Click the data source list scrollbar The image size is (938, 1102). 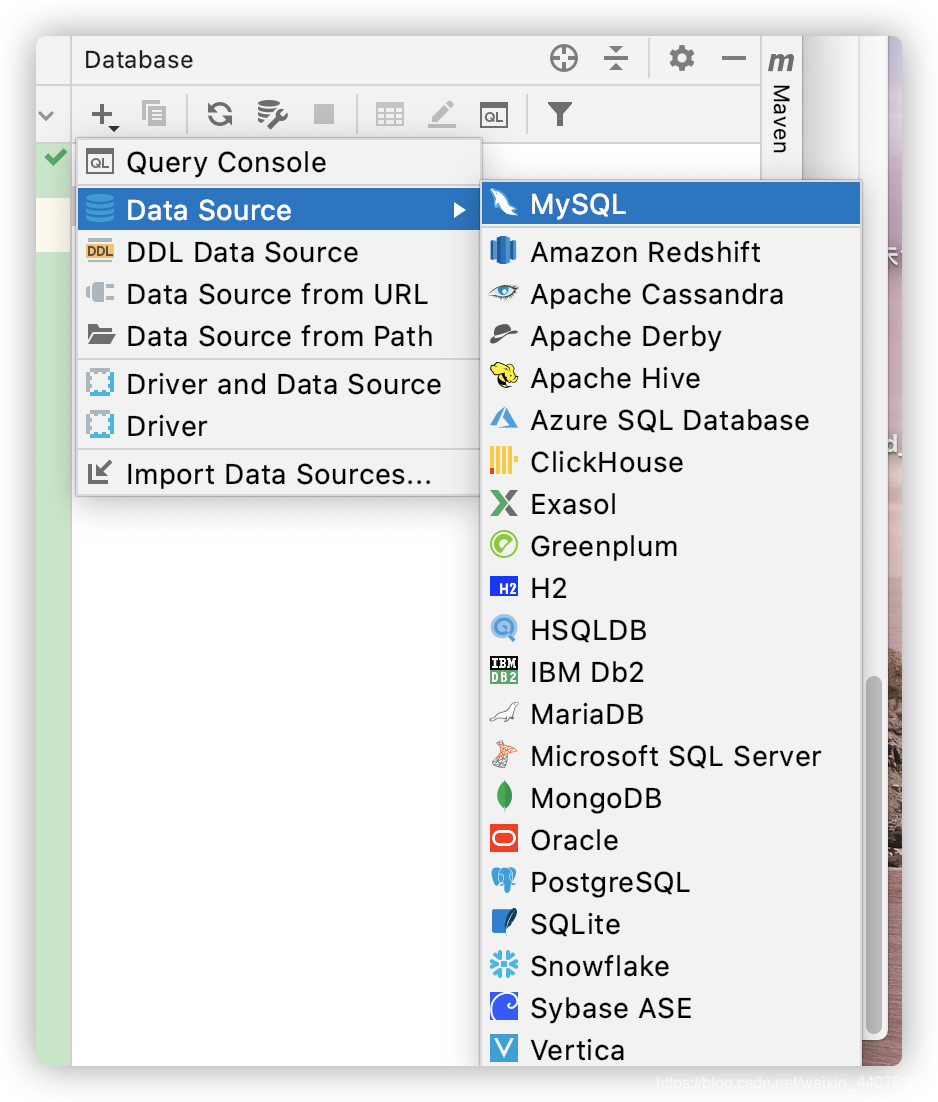click(x=873, y=855)
